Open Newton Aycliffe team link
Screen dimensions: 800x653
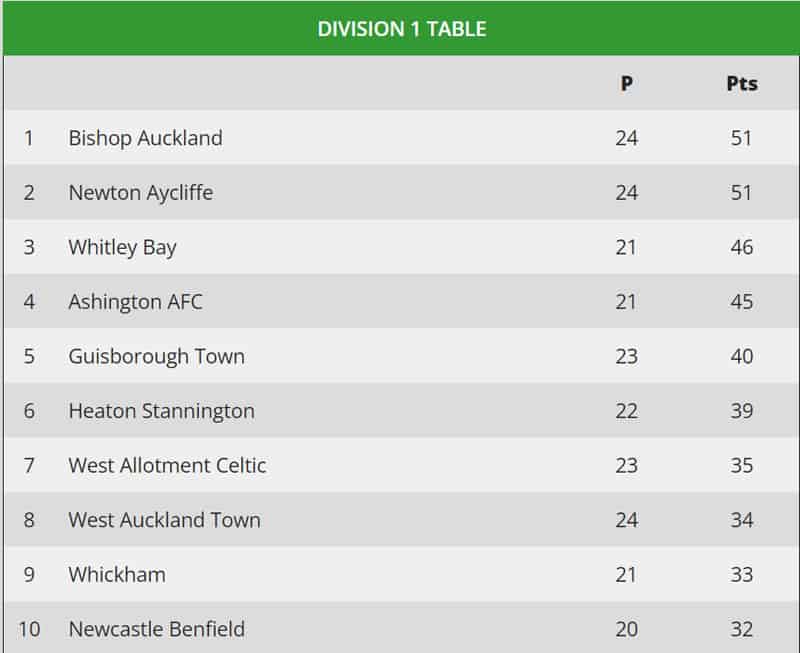[141, 193]
